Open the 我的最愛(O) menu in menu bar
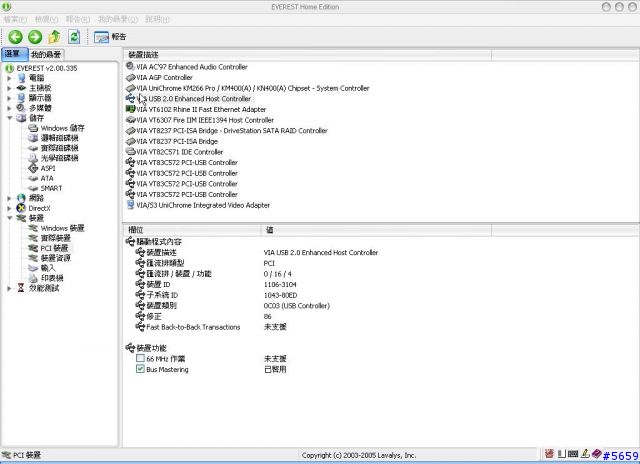 point(118,19)
